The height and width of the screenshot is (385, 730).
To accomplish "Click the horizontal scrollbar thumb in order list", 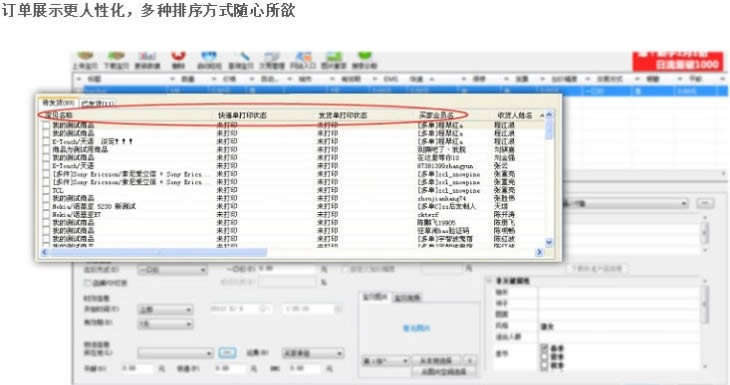I will [x=158, y=252].
